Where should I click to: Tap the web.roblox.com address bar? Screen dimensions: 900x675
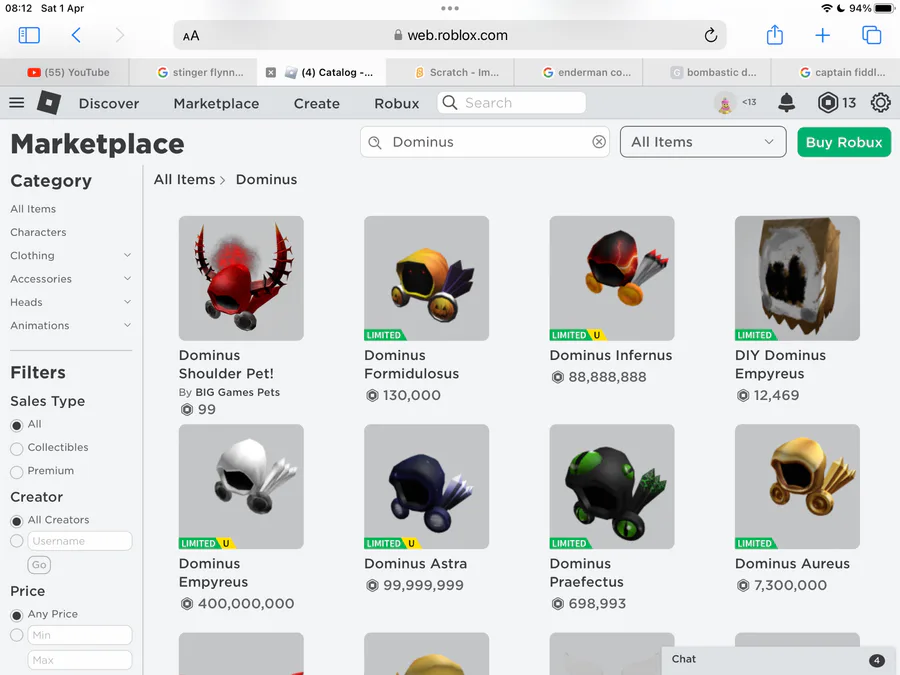pos(450,35)
